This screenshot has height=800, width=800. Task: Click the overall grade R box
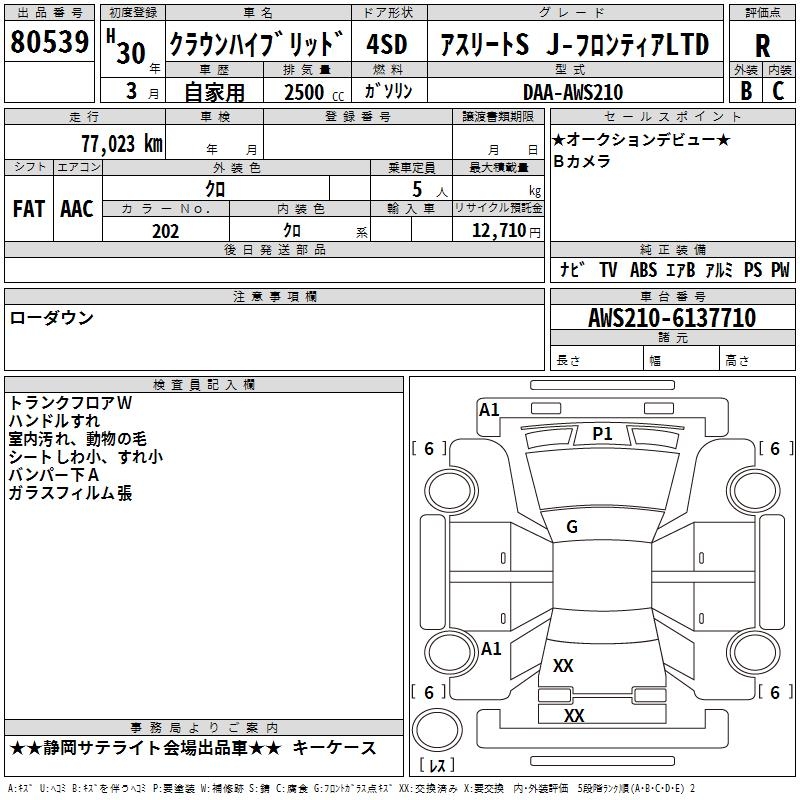762,44
